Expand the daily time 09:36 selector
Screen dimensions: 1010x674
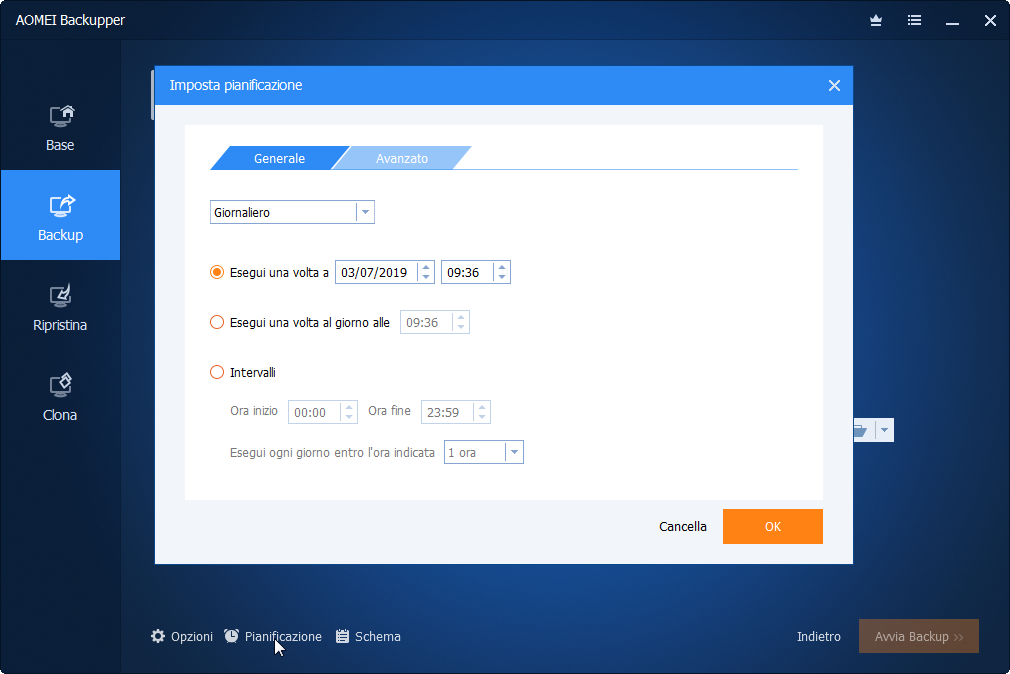459,321
